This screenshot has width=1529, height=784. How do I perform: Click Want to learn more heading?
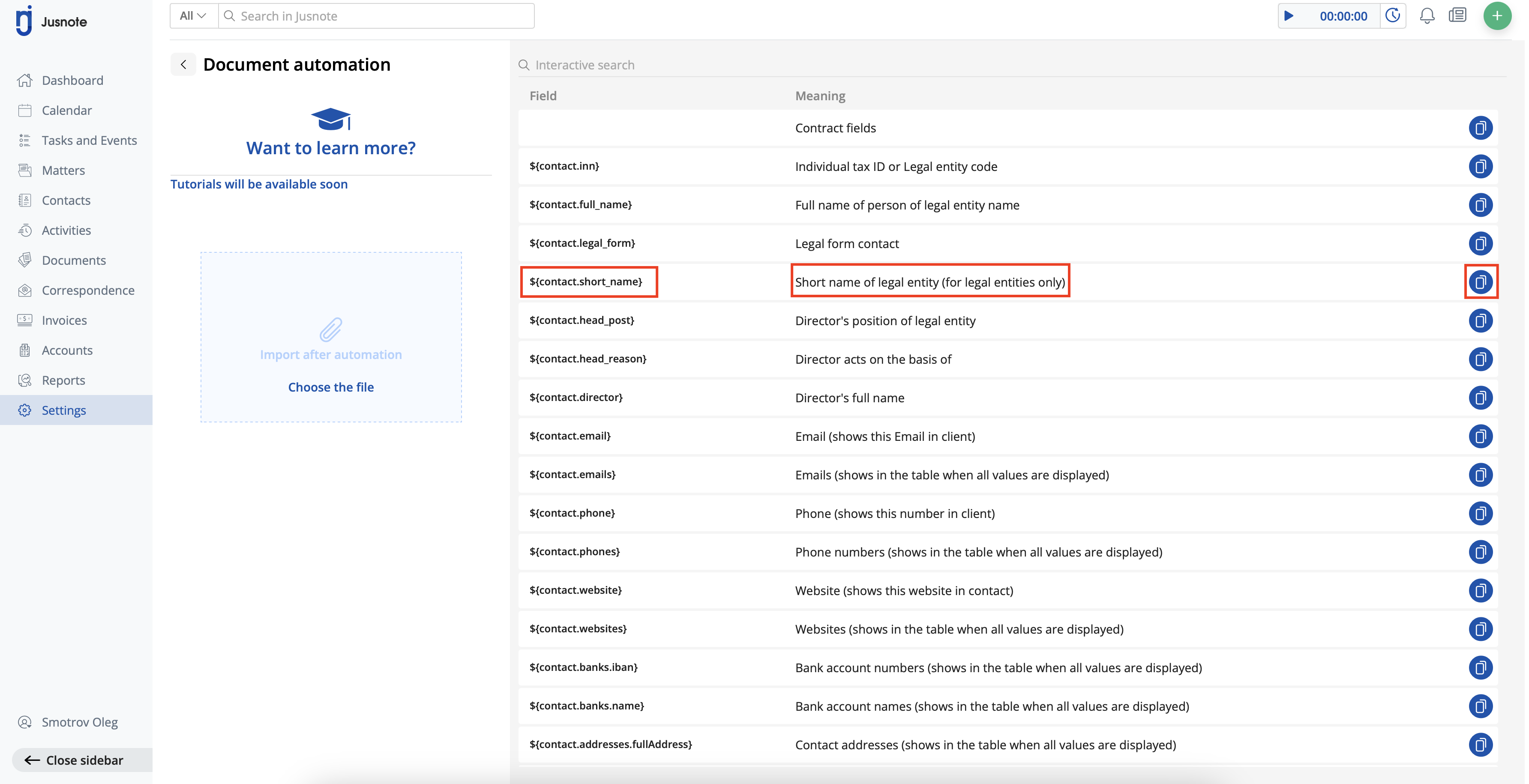[330, 148]
